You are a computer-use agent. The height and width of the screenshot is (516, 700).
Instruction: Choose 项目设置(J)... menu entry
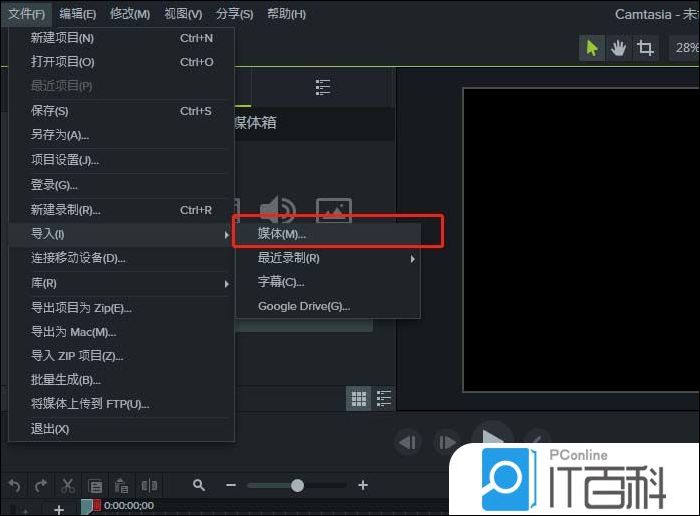coord(121,160)
